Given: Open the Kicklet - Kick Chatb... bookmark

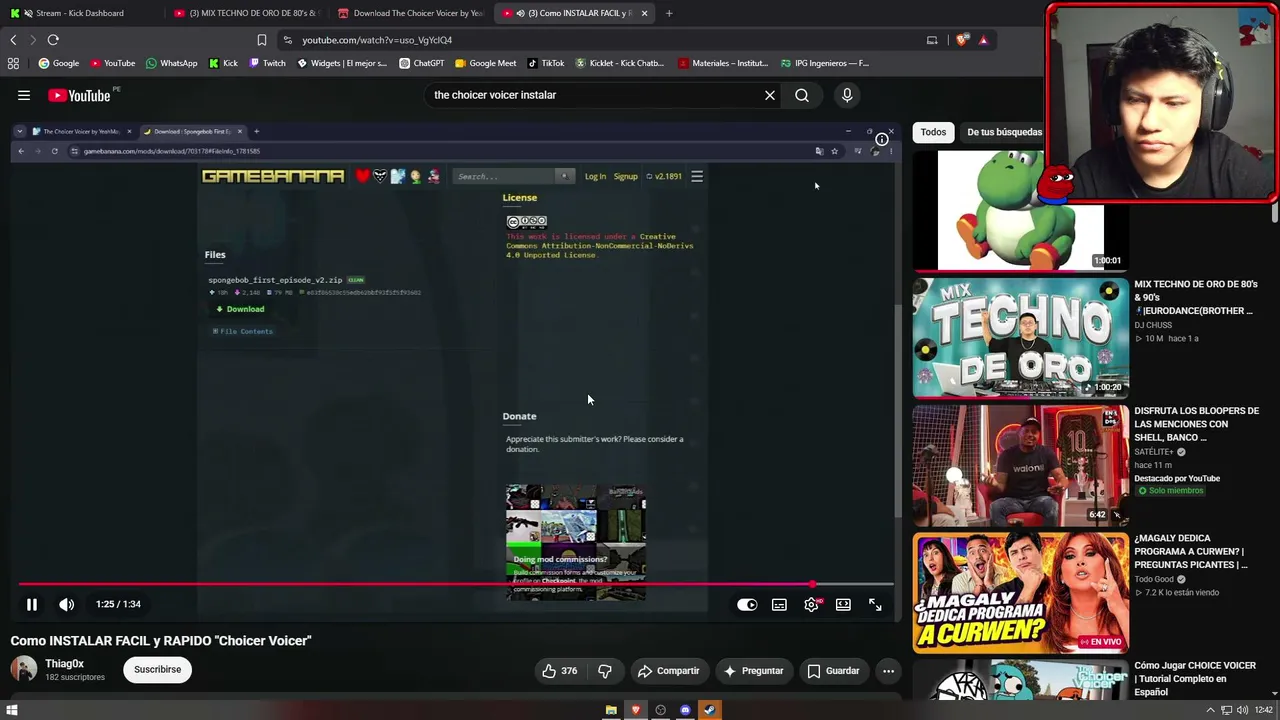Looking at the screenshot, I should pos(619,63).
